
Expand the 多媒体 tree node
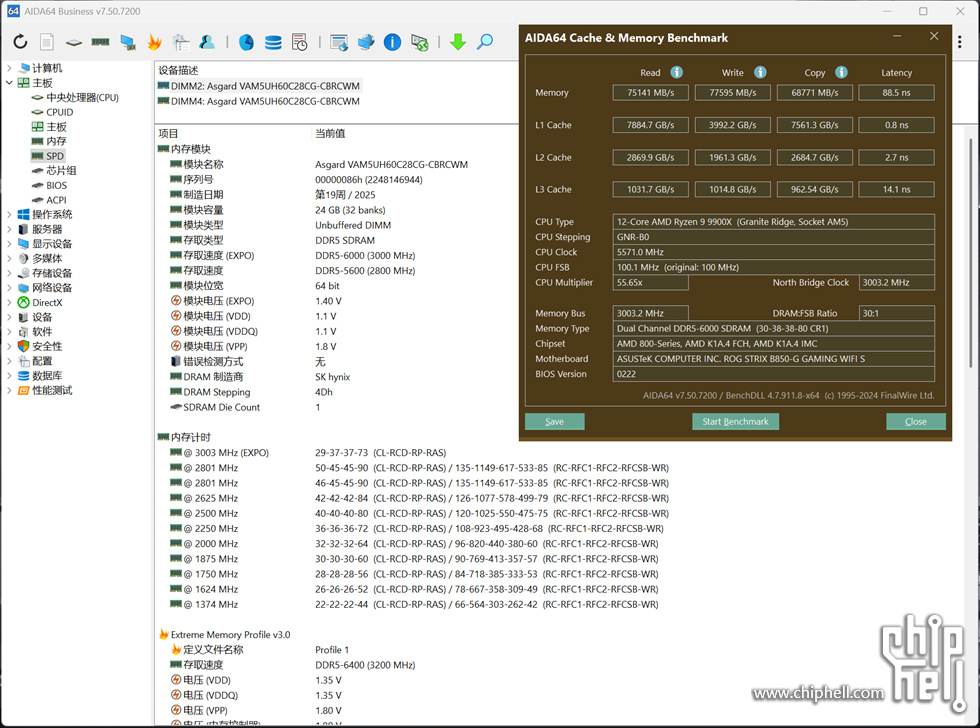[9, 258]
